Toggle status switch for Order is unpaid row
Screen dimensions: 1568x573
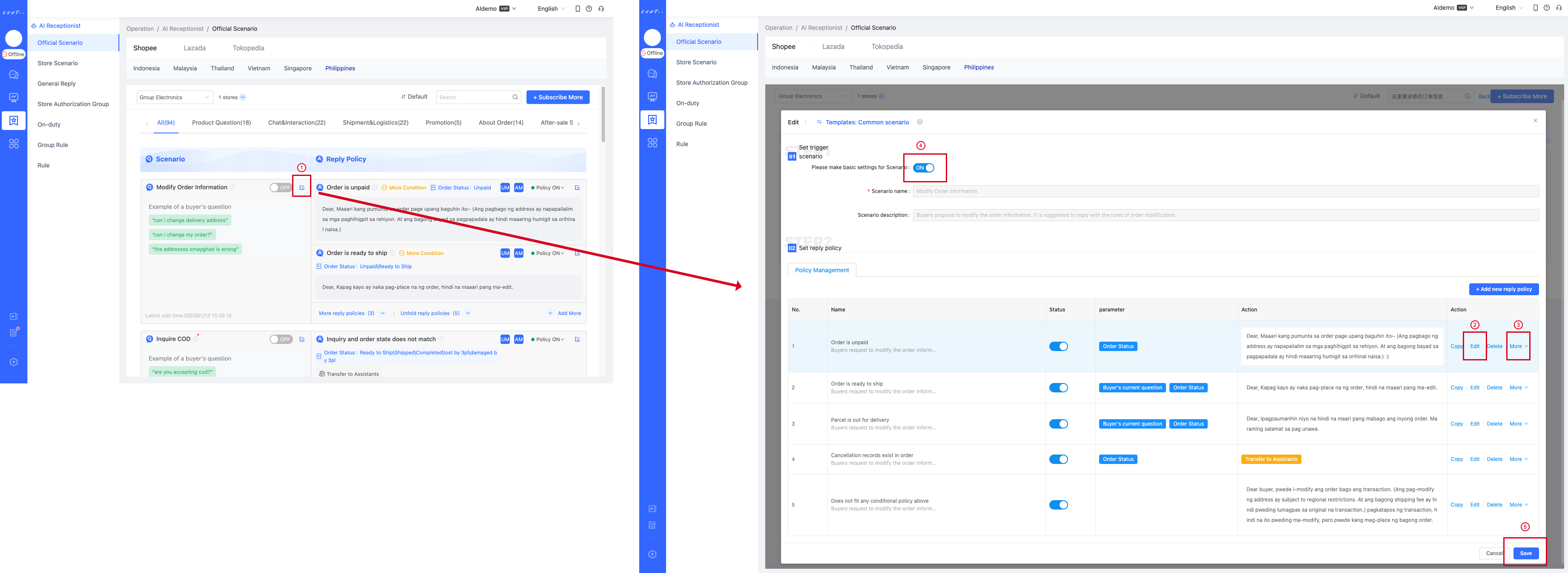1059,346
